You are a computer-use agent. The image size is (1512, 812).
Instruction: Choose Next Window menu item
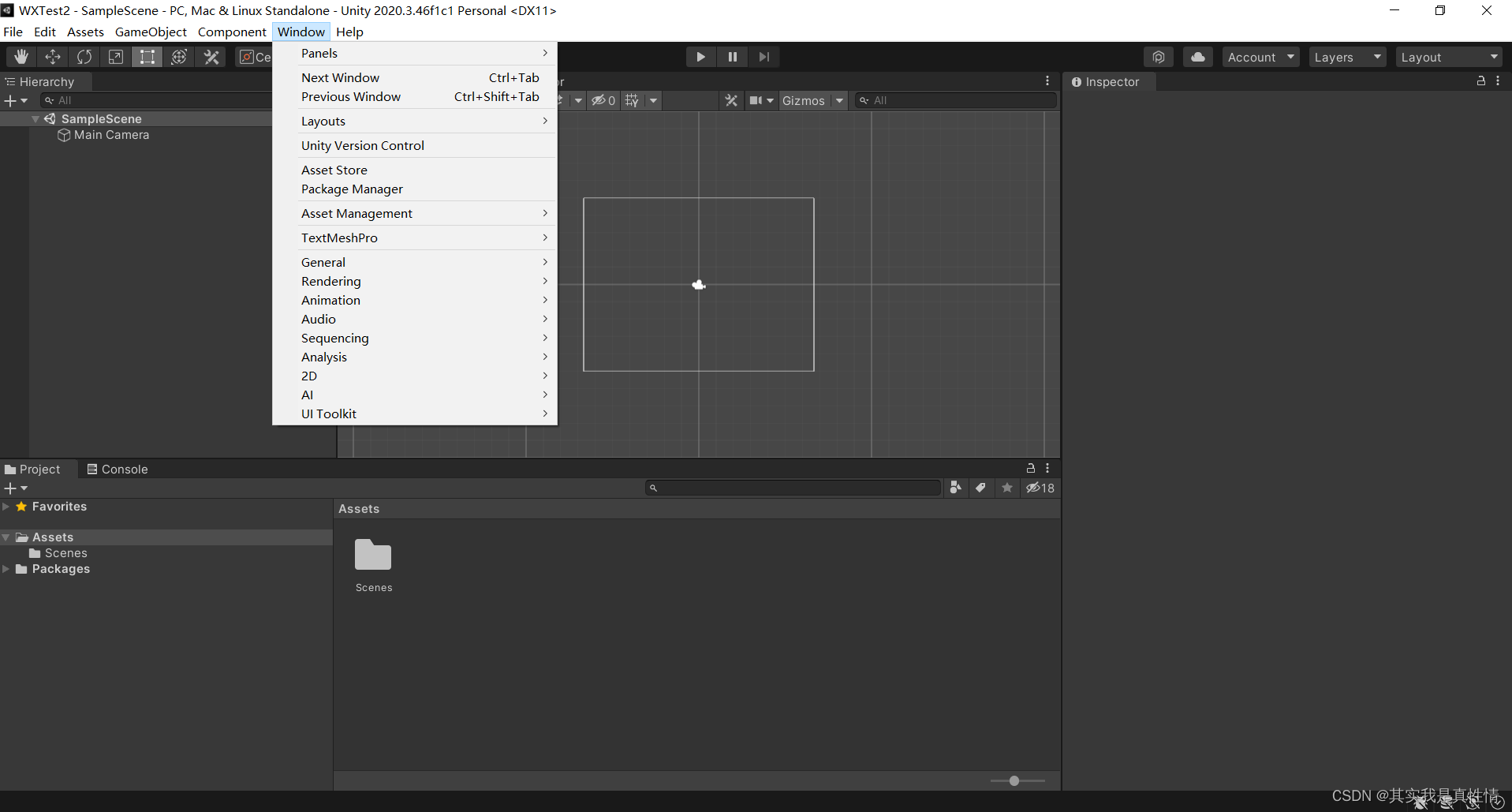coord(415,78)
